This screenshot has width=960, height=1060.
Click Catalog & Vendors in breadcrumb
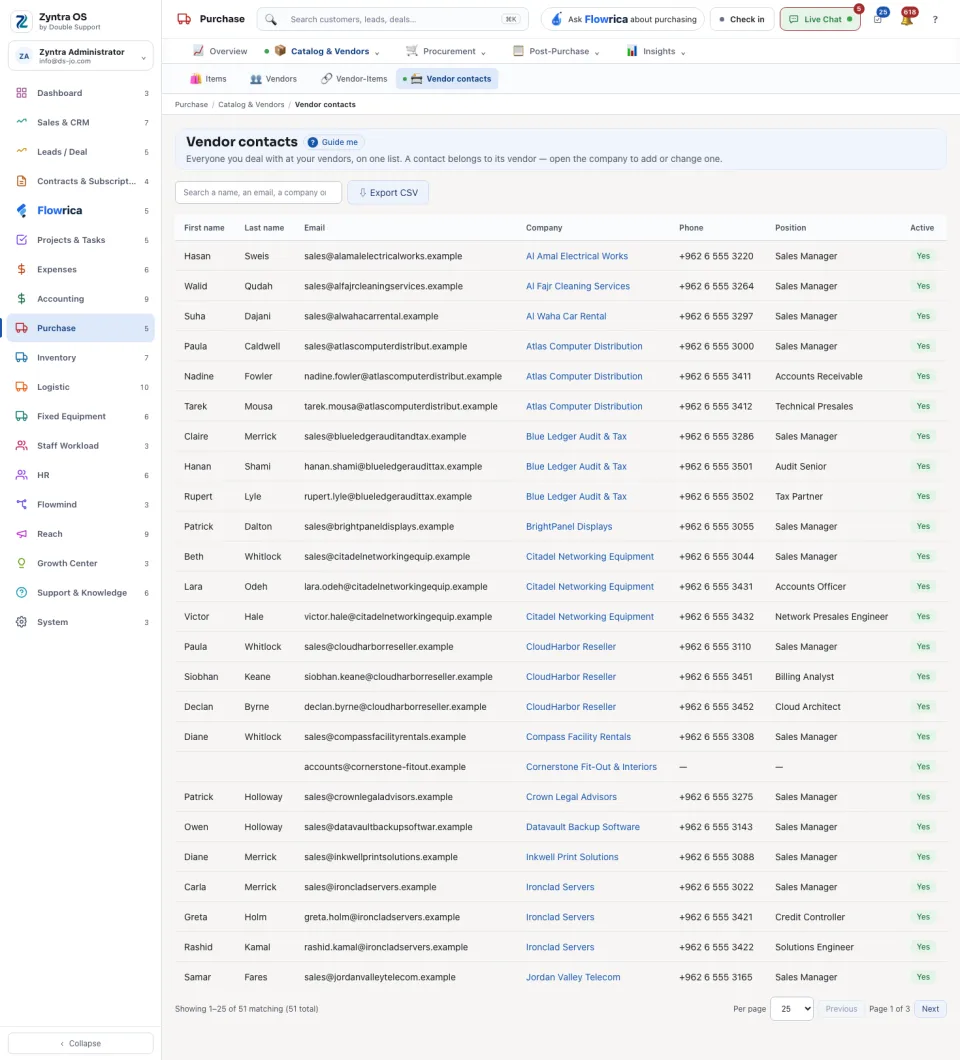pyautogui.click(x=251, y=105)
